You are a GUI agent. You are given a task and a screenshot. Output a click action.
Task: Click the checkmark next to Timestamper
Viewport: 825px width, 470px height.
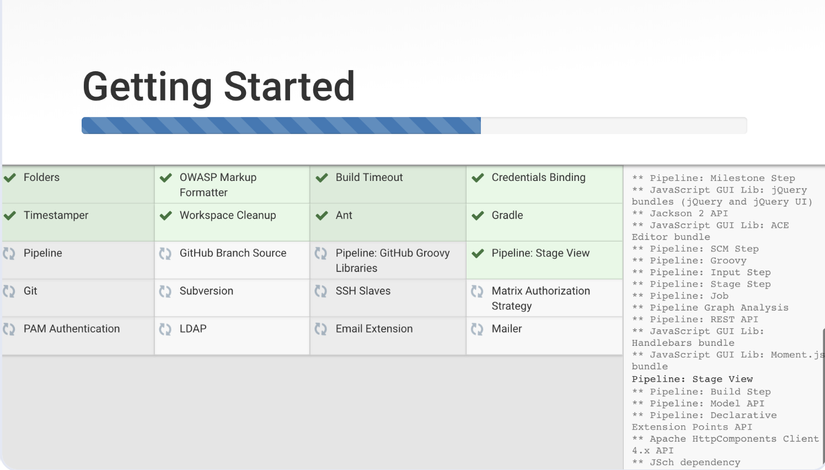coord(10,216)
